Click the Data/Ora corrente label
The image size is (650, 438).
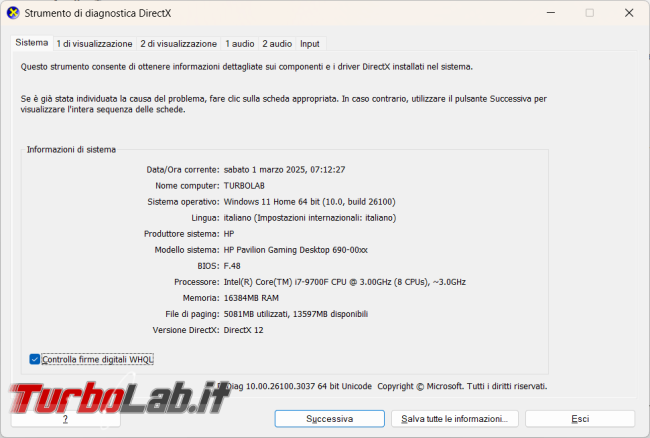[x=183, y=169]
